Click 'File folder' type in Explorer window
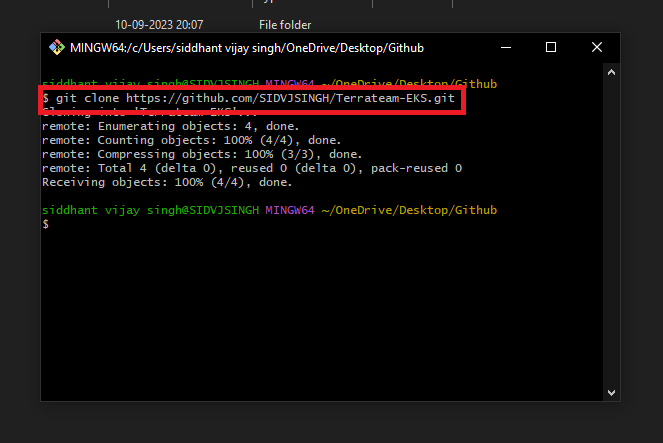This screenshot has width=663, height=443. tap(285, 25)
